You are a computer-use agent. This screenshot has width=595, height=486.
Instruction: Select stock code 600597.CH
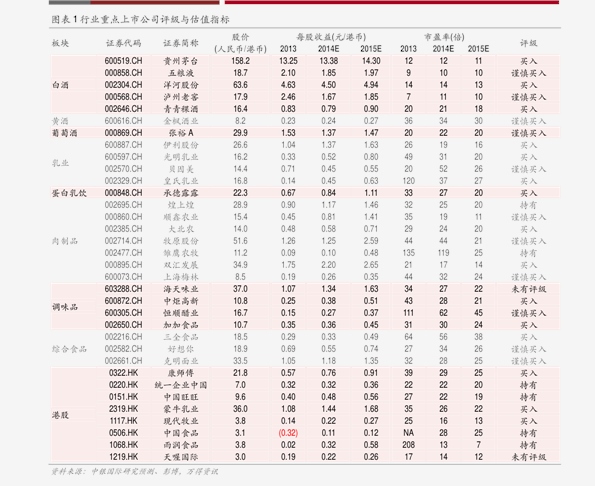[x=123, y=157]
